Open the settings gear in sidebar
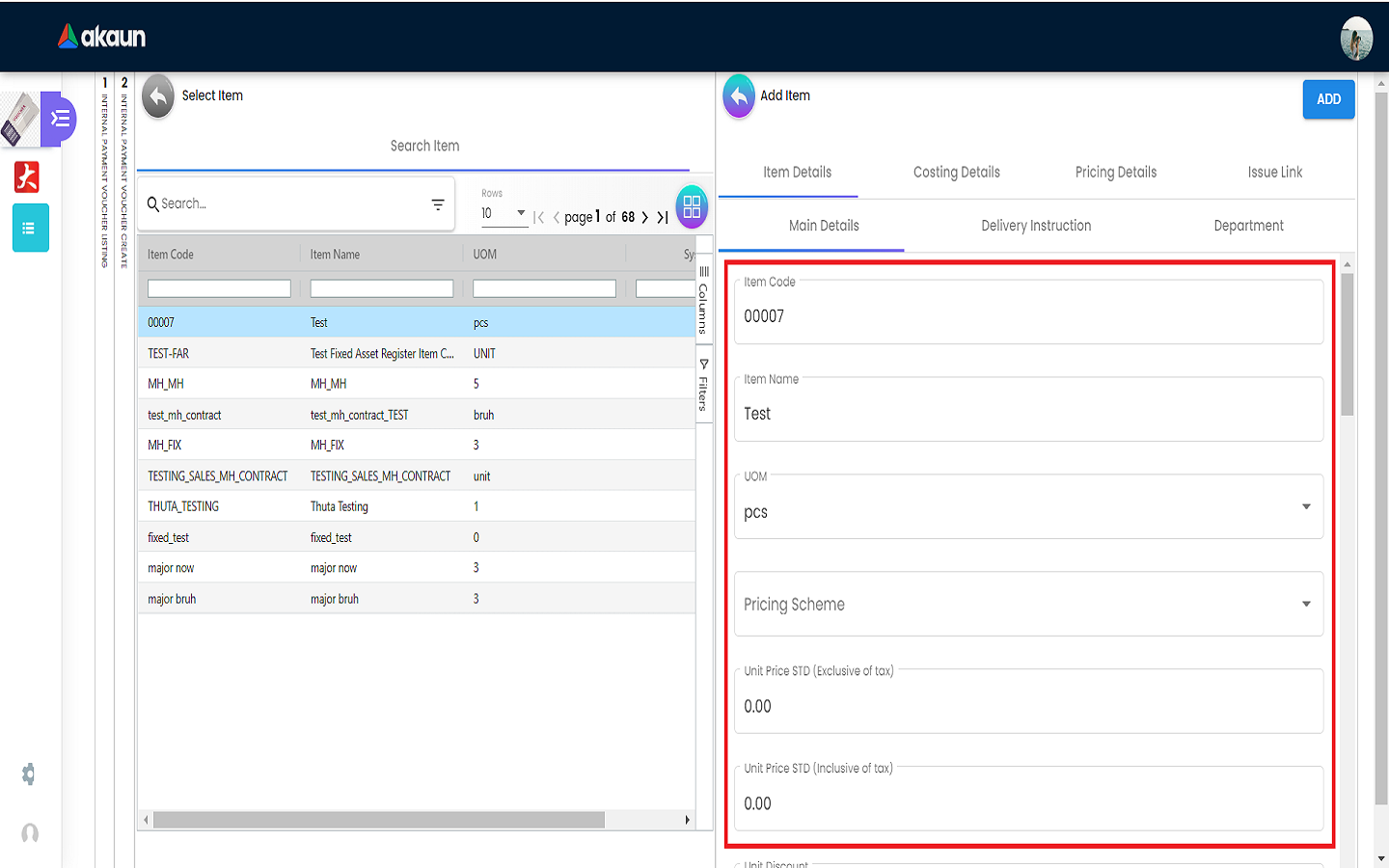 (x=29, y=773)
